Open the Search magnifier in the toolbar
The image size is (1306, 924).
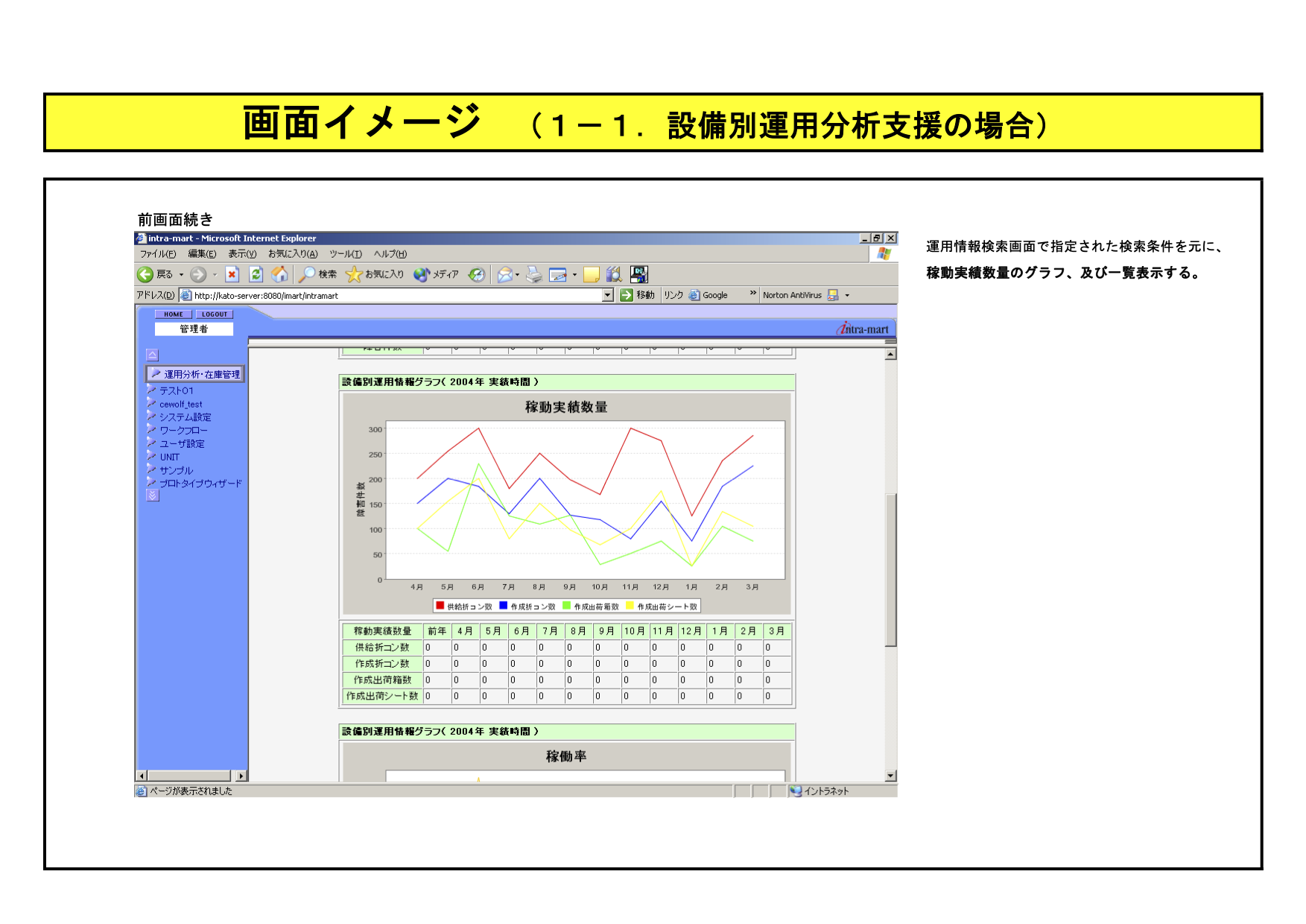coord(307,275)
